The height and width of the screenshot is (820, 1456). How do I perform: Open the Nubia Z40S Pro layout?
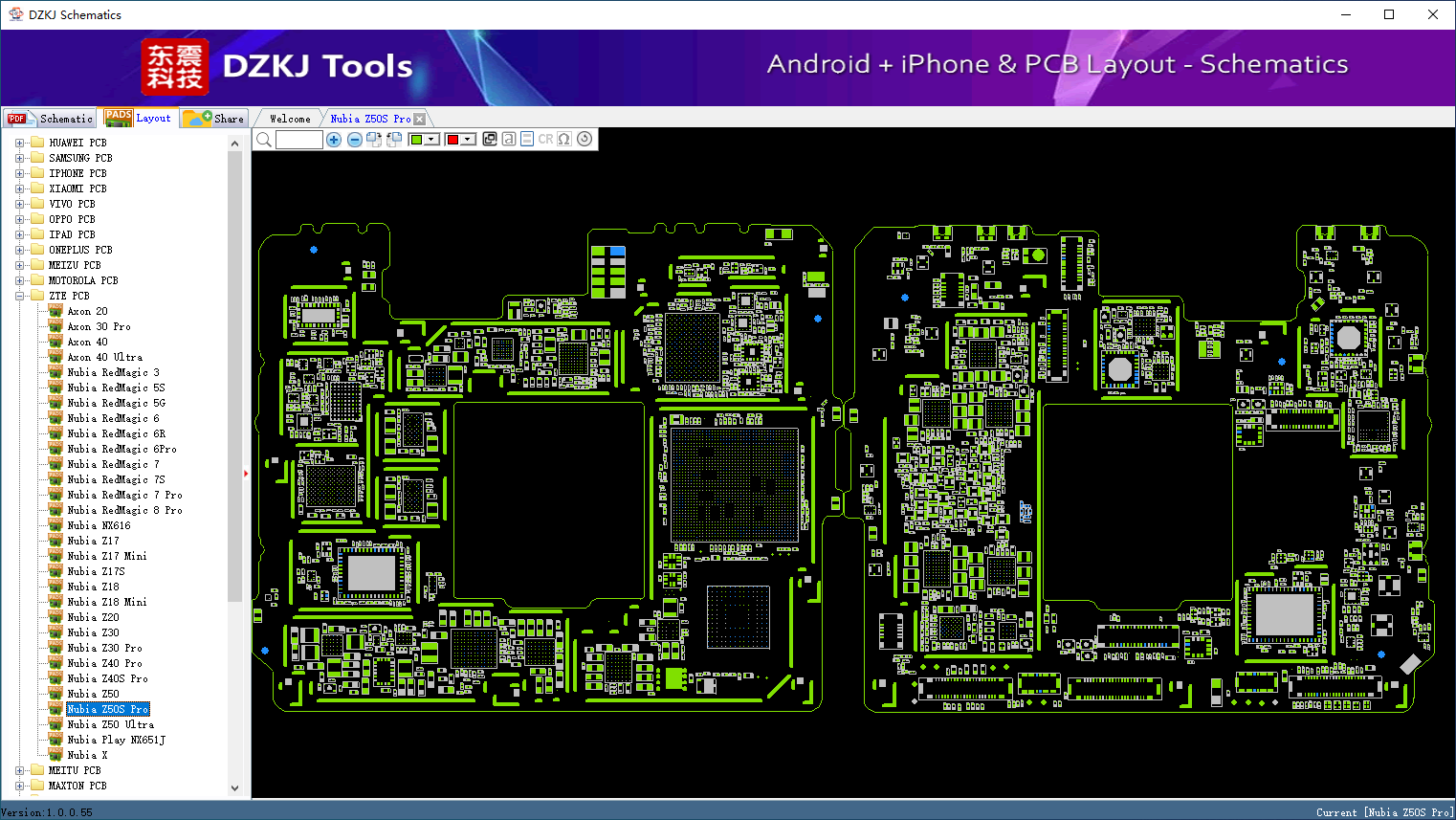107,678
